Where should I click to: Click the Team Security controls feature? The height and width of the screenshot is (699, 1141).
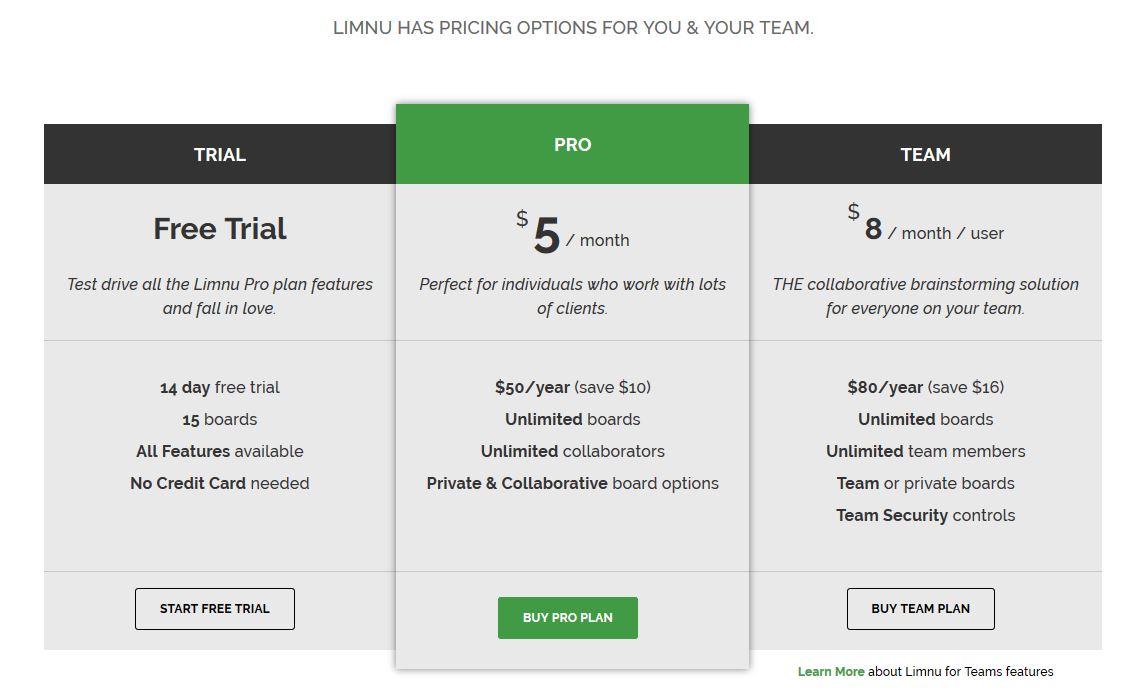[926, 515]
